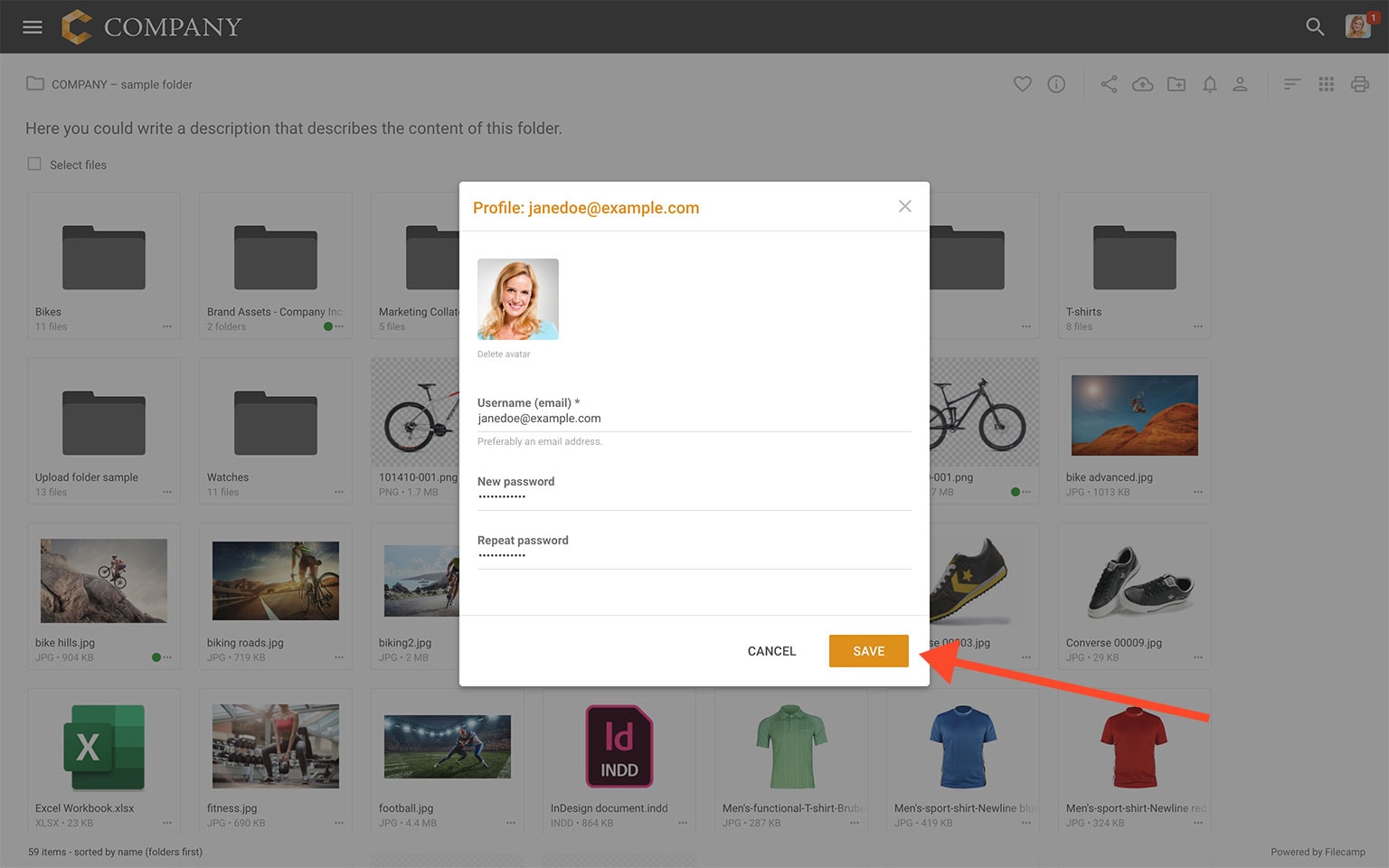Viewport: 1389px width, 868px height.
Task: Open more options for Brand Assets folder
Action: 339,326
